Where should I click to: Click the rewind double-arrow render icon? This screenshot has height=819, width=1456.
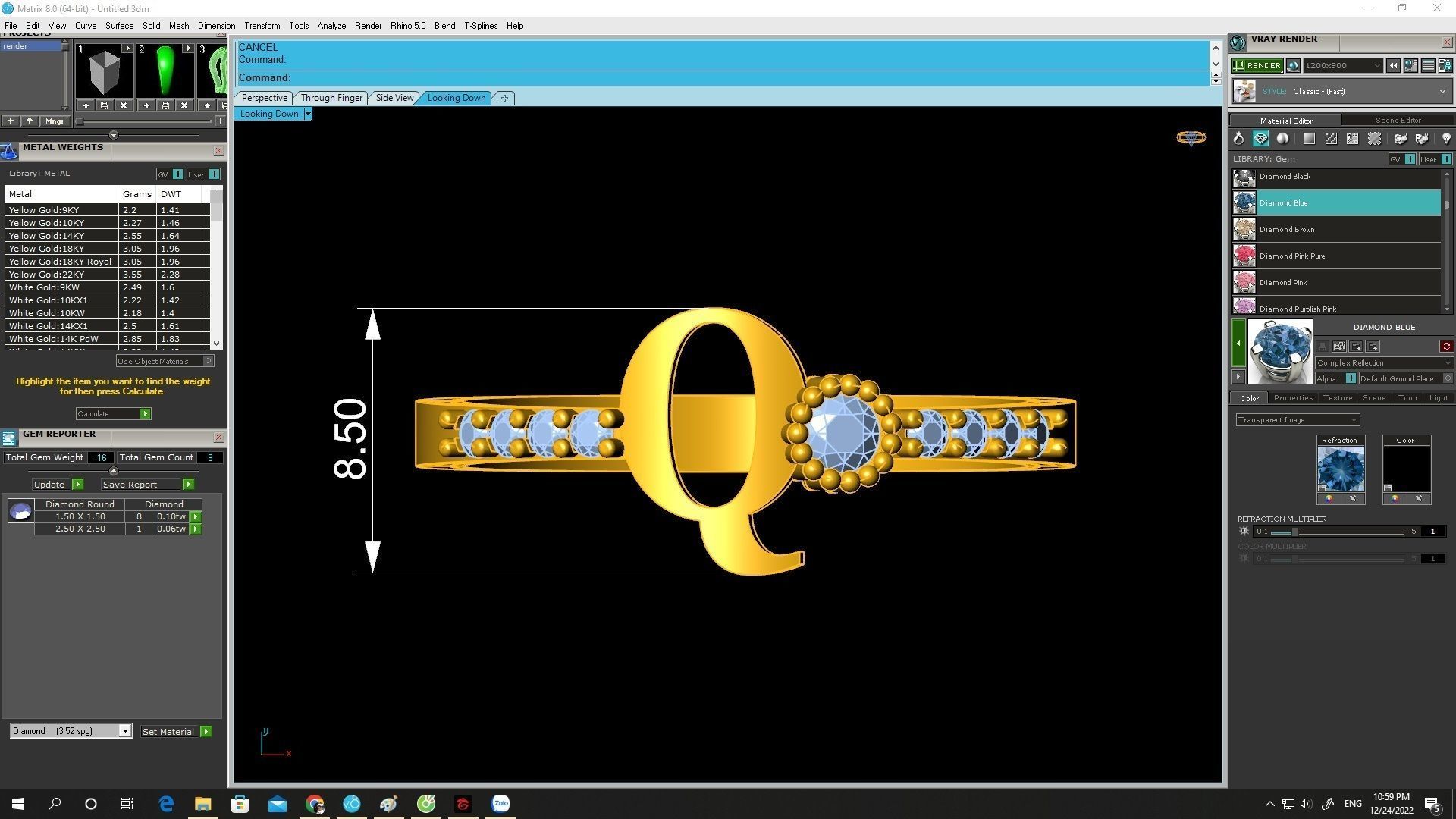1393,66
